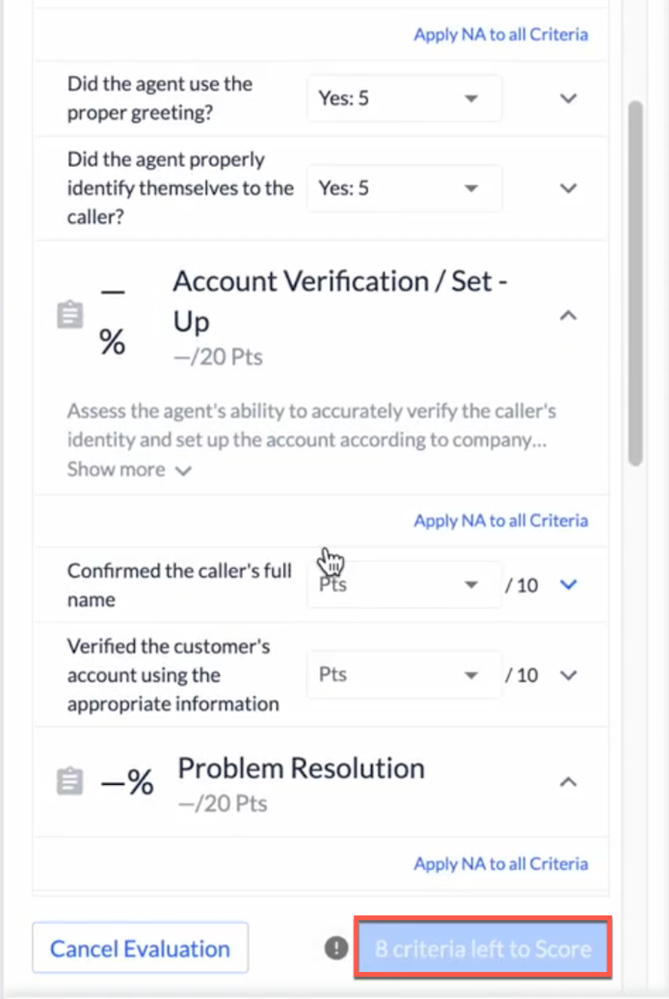Expand the caller's full name criterion details
Image resolution: width=669 pixels, height=999 pixels.
click(568, 585)
